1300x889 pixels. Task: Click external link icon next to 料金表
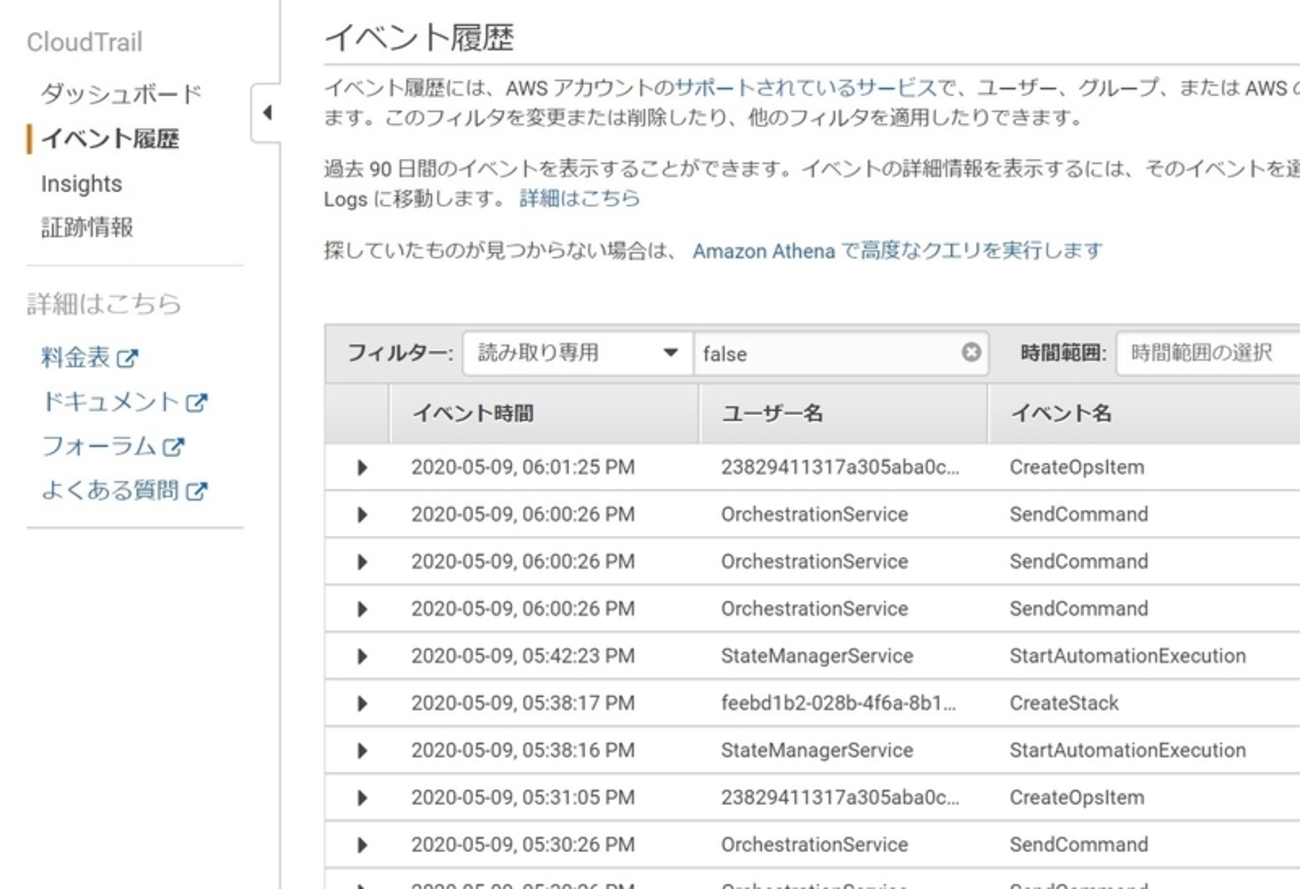[x=128, y=358]
